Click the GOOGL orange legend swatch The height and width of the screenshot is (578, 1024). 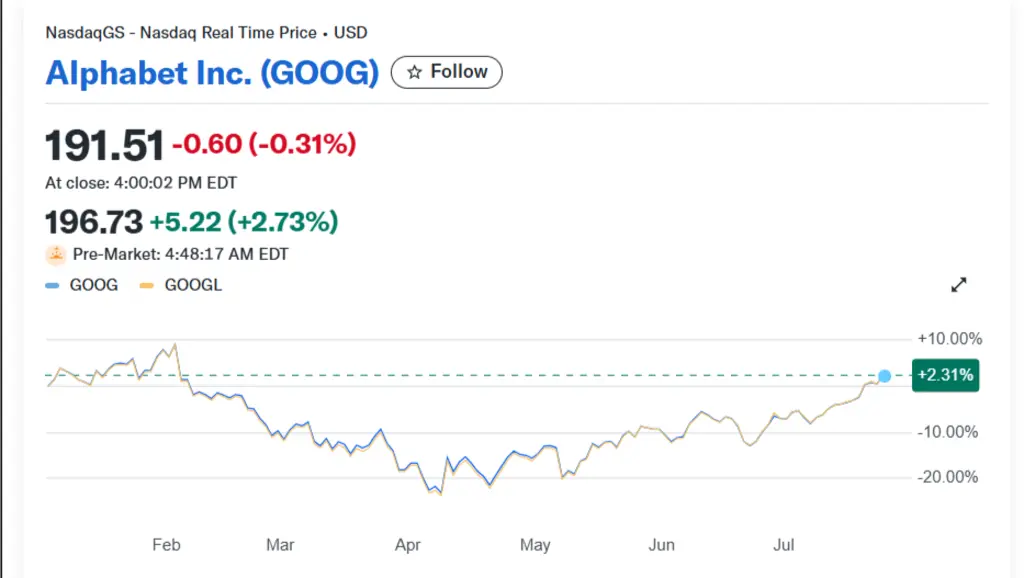coord(147,286)
